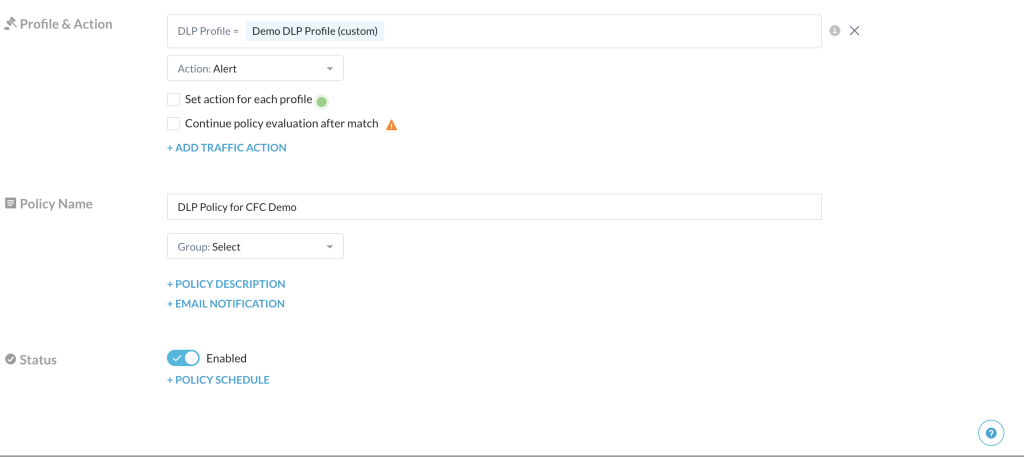The width and height of the screenshot is (1024, 457).
Task: Click the Status checkmark icon
Action: coord(10,359)
